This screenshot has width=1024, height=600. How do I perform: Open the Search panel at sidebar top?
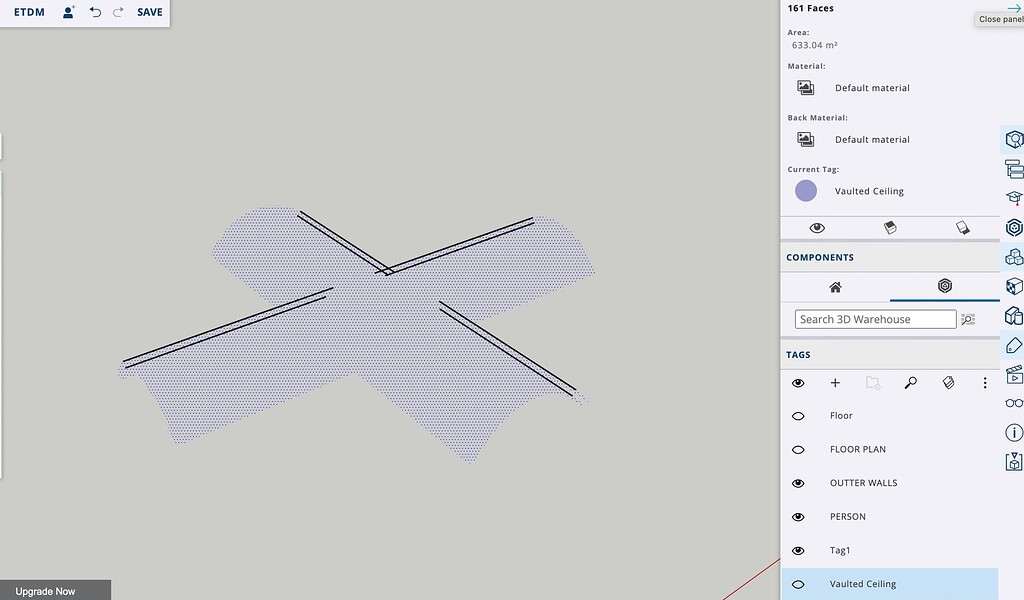tap(1013, 139)
